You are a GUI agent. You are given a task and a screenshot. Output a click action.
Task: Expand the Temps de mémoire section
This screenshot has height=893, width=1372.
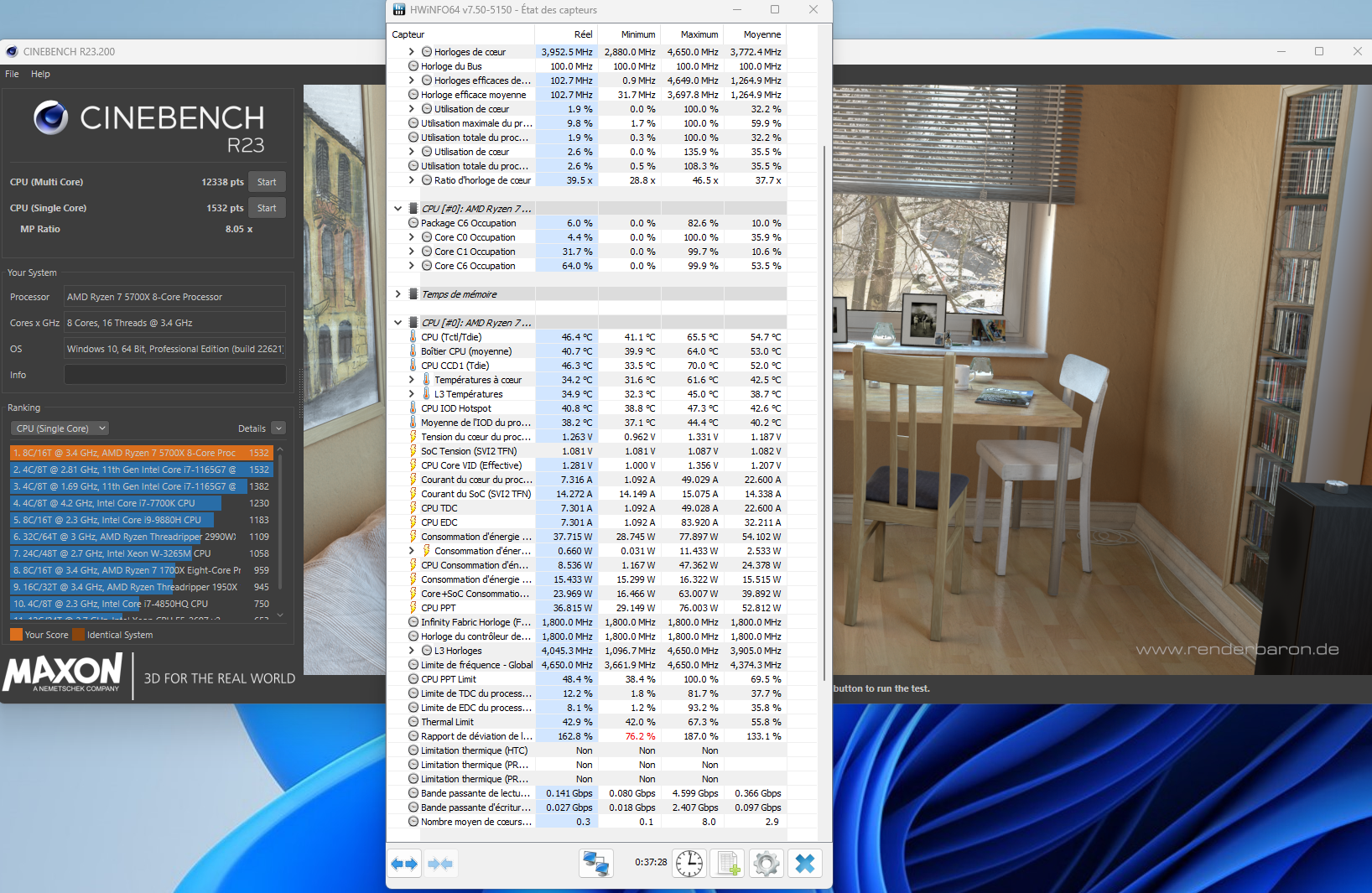click(x=398, y=294)
